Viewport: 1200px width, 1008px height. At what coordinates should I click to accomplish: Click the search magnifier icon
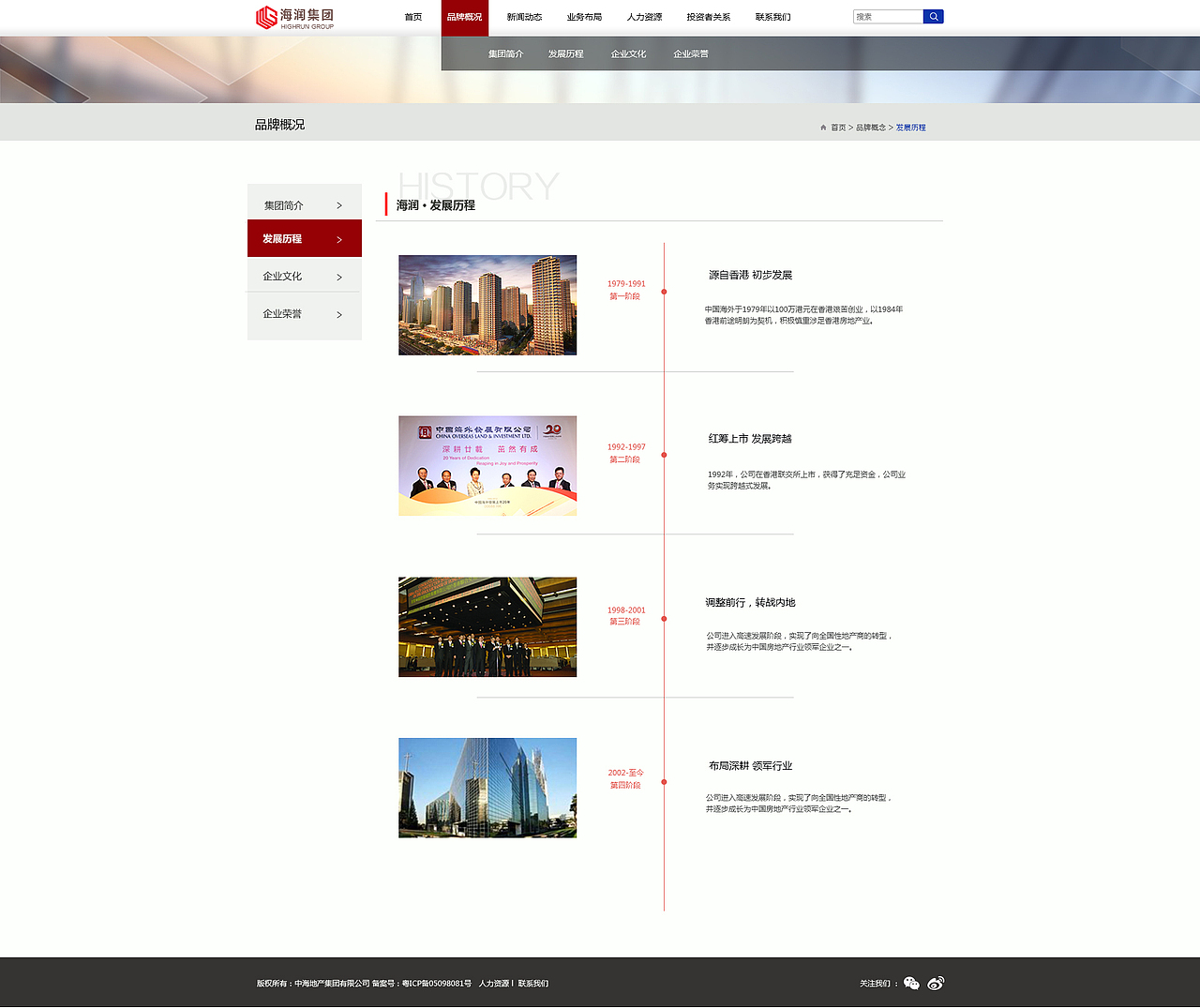(x=934, y=16)
